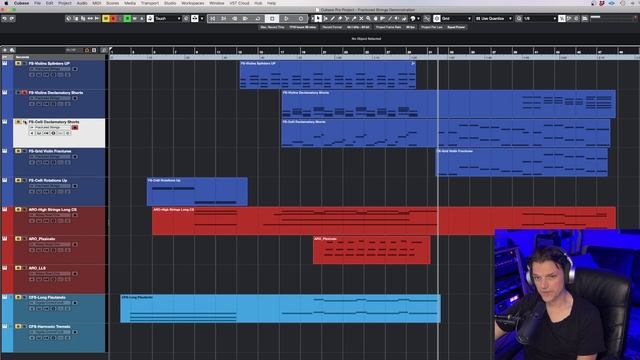Mute the CFS-Harmonic Tremolo track
The image size is (640, 360).
click(x=18, y=326)
